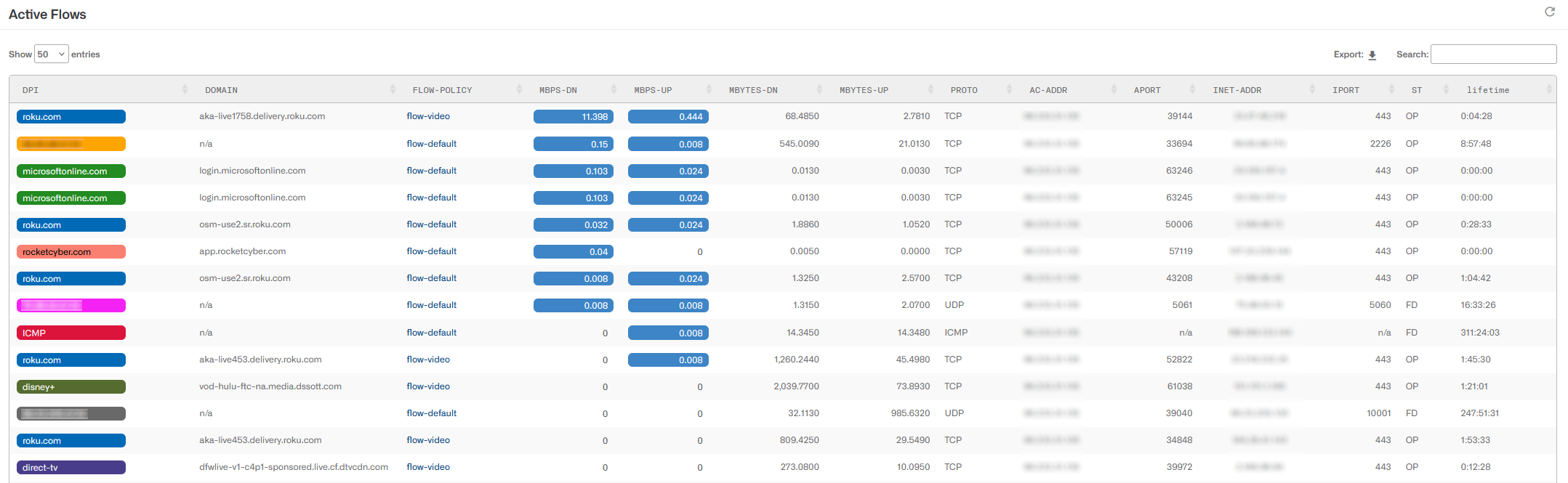Open flow-video policy for dfwlive-v1-c4p1 row
This screenshot has width=1568, height=483.
428,467
